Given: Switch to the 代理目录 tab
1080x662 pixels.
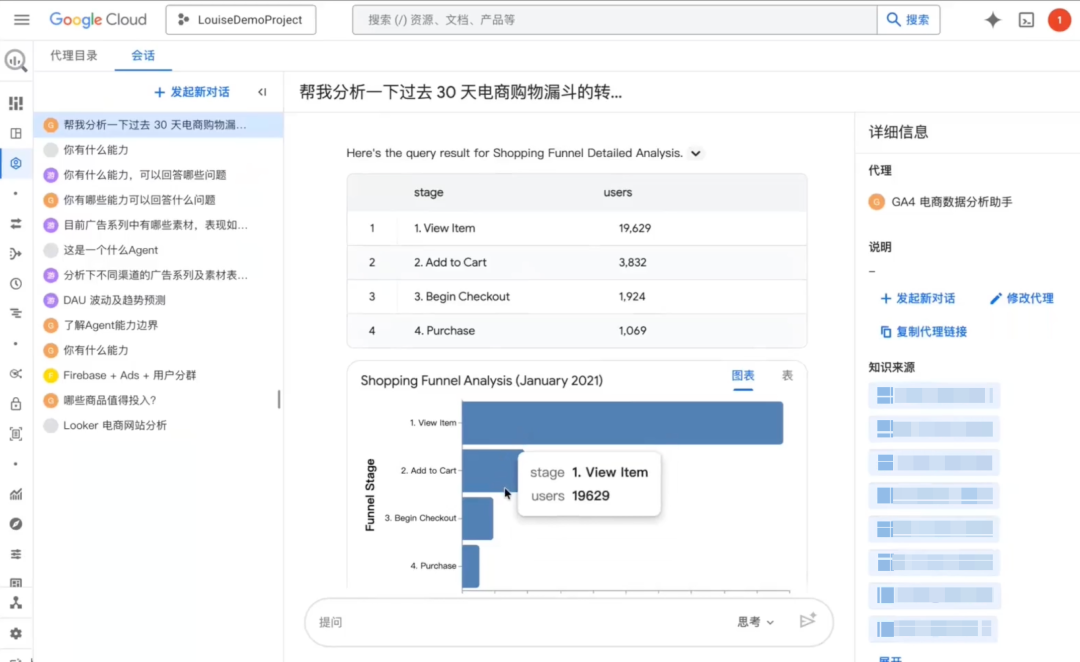Looking at the screenshot, I should coord(74,56).
